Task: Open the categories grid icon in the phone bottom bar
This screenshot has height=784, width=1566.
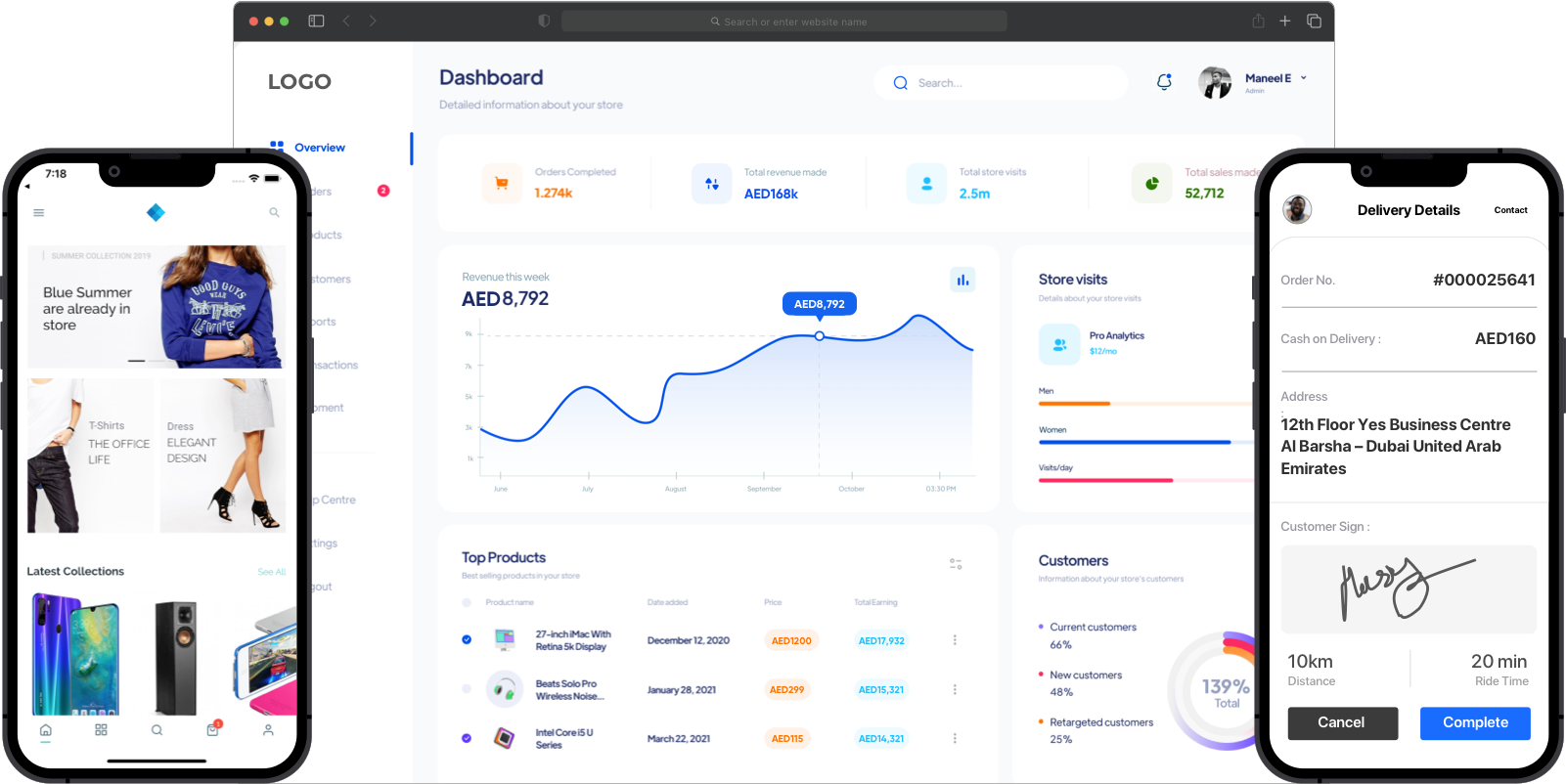Action: [101, 730]
